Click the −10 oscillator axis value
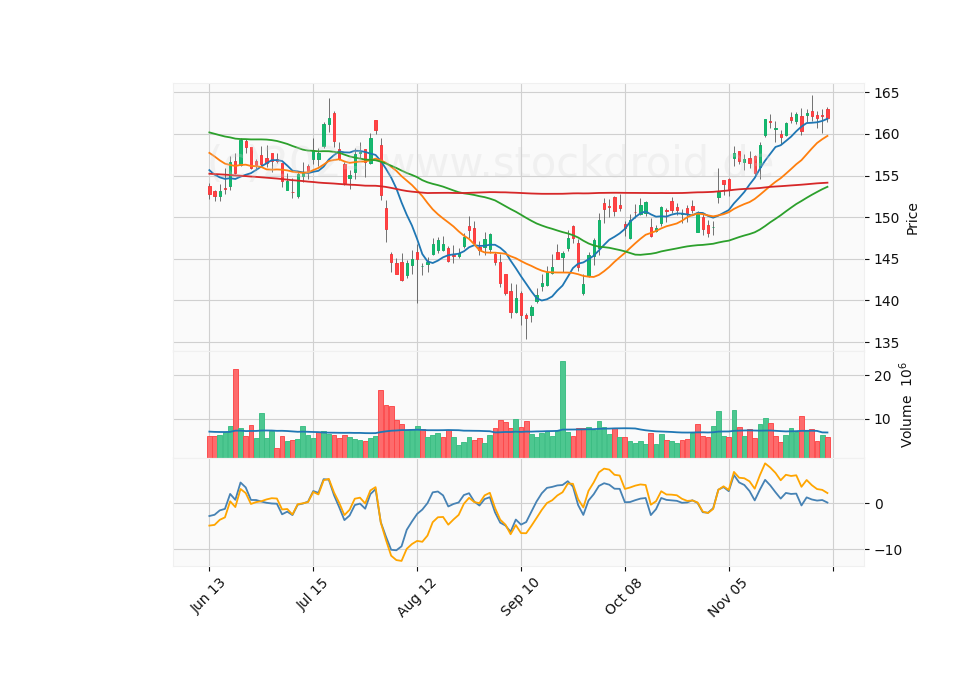This screenshot has height=690, width=960. tap(888, 550)
